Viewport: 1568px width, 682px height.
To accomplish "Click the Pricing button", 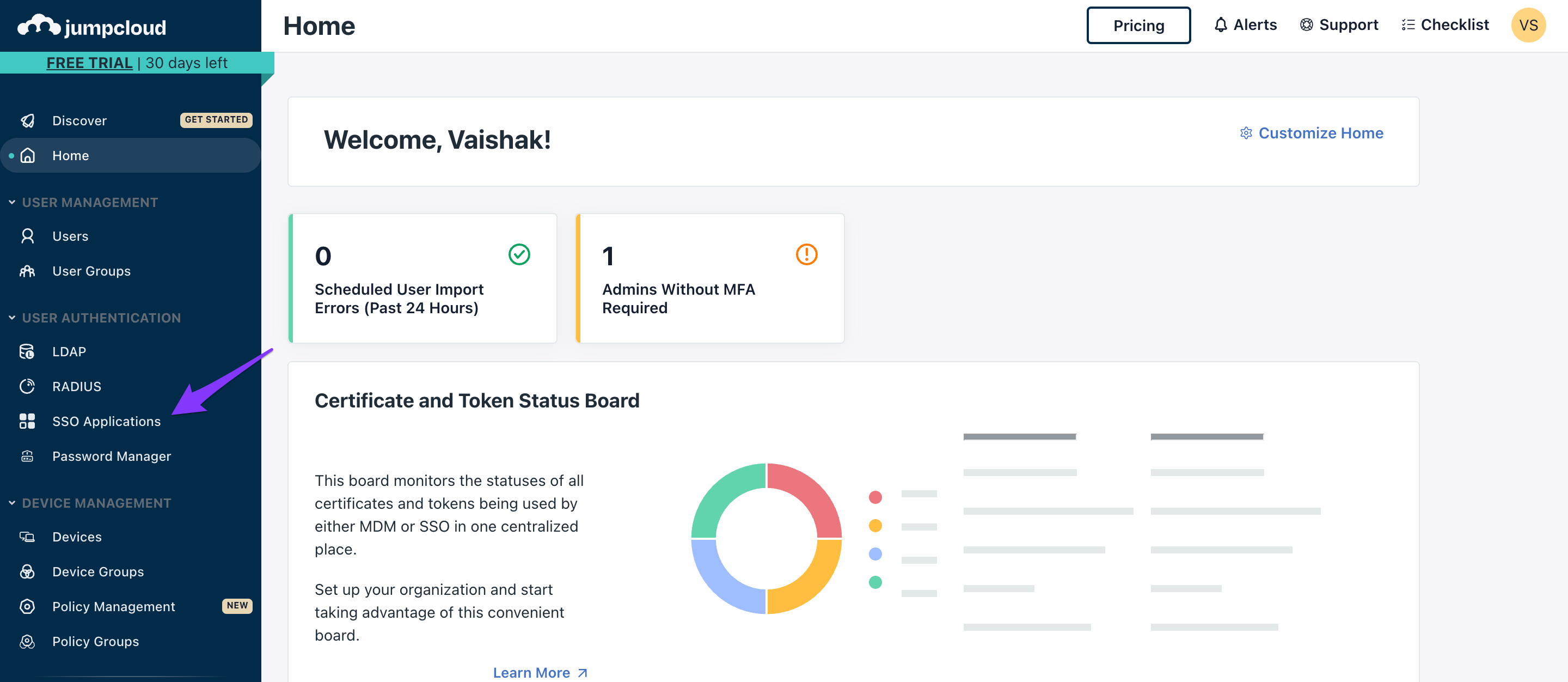I will (1138, 26).
